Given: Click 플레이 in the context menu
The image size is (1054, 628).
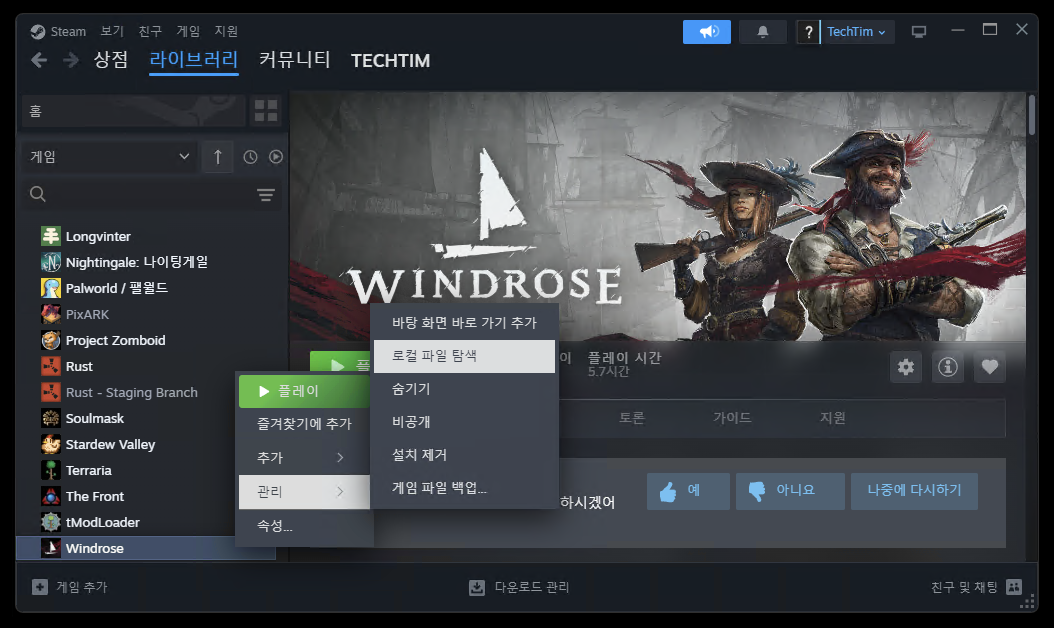Looking at the screenshot, I should [x=304, y=391].
